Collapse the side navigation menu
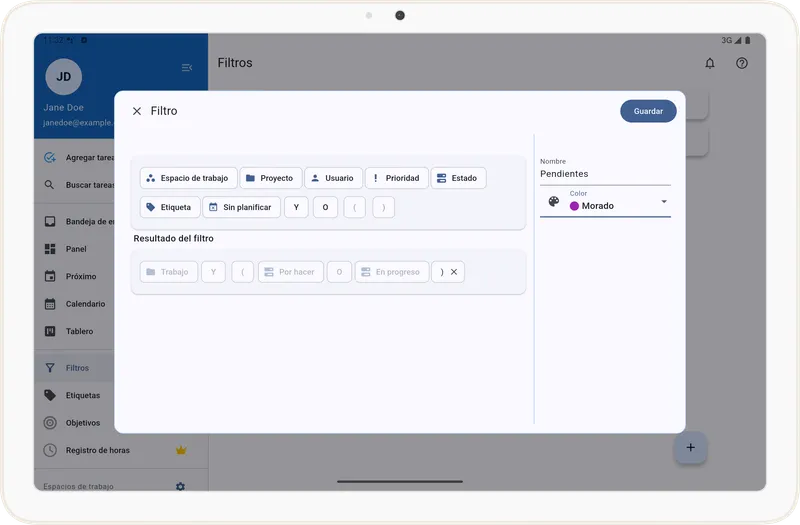This screenshot has width=800, height=525. pyautogui.click(x=187, y=68)
